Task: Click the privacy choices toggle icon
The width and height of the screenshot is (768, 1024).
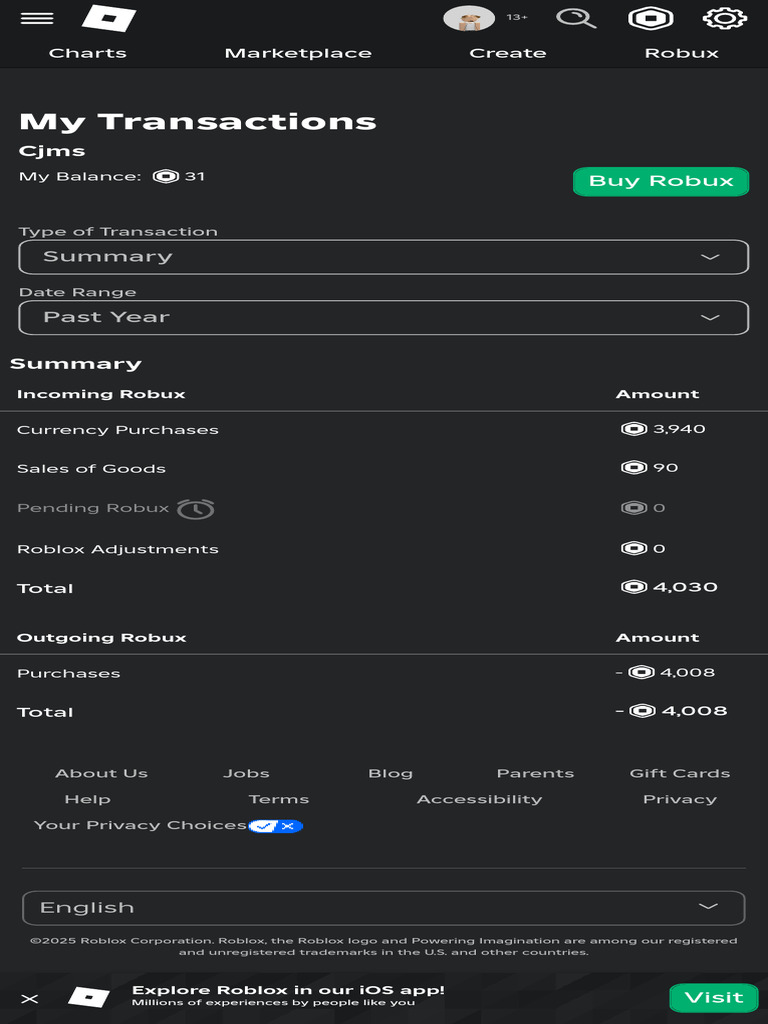Action: point(276,826)
